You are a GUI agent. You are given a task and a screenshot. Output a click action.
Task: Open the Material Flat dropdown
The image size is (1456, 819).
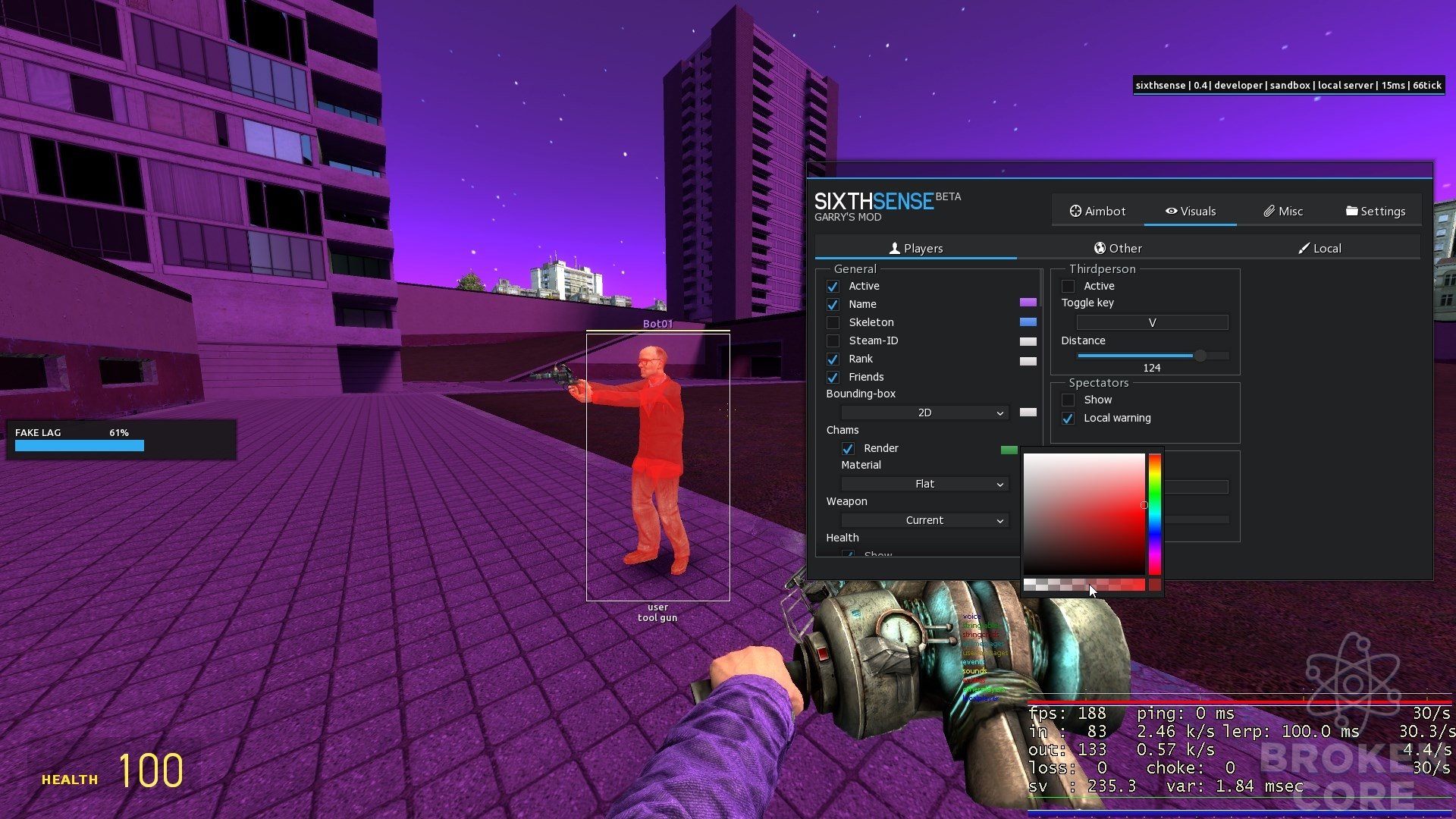point(924,484)
